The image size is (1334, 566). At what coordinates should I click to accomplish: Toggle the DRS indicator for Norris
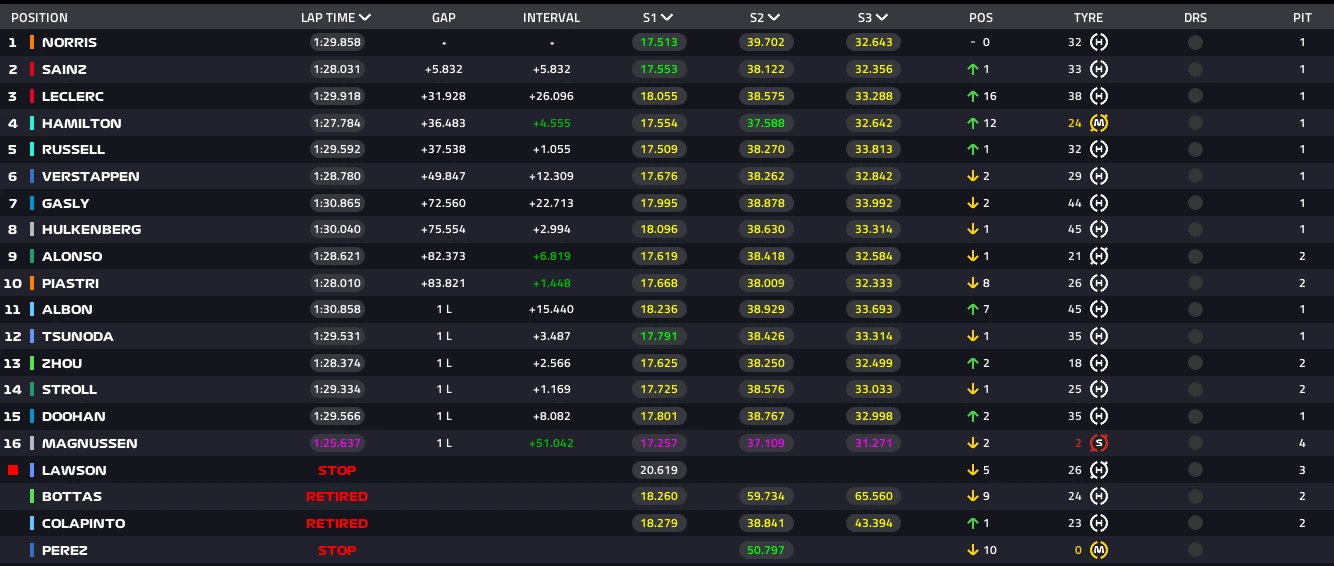click(x=1195, y=43)
